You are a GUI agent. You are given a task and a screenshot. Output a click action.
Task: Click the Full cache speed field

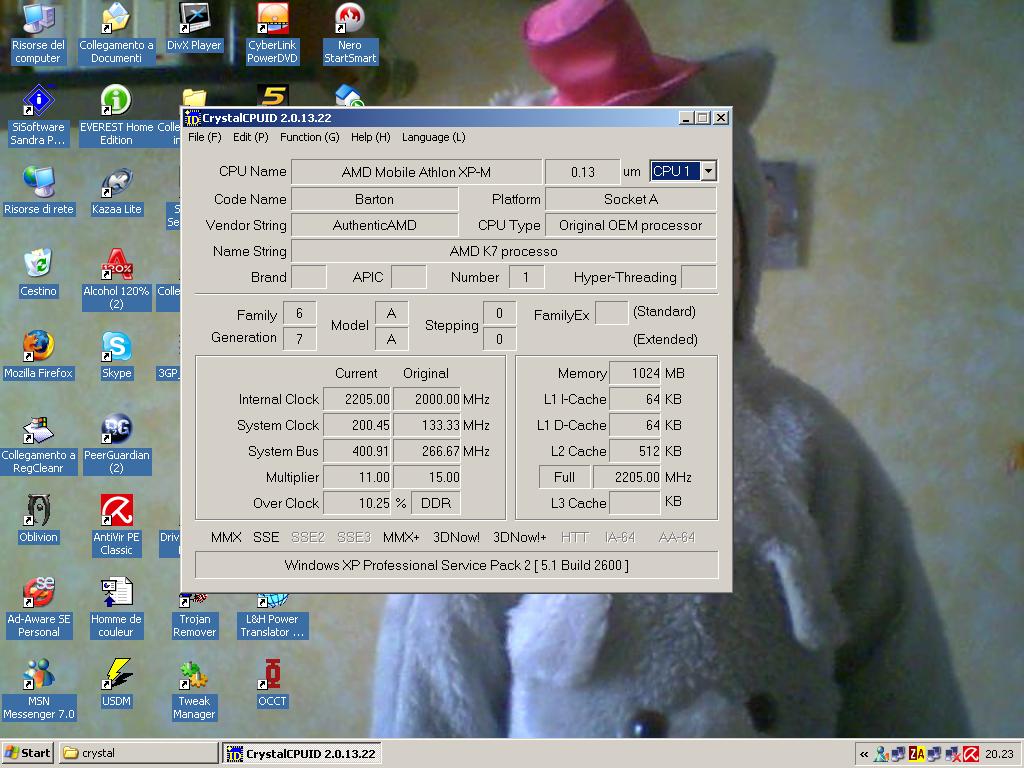(564, 477)
